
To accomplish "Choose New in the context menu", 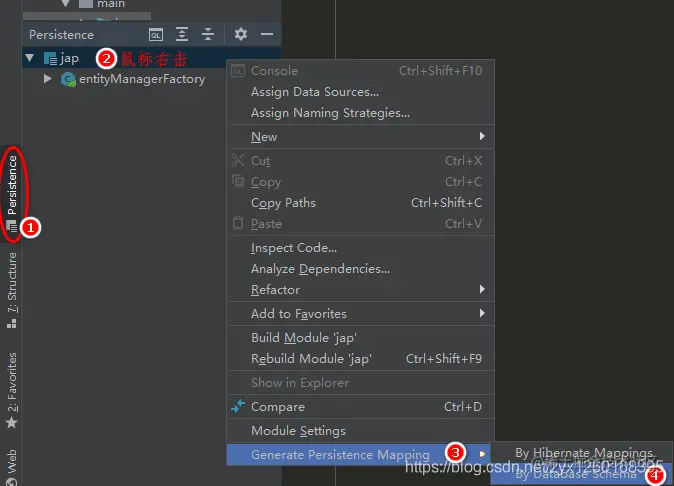I will click(x=361, y=137).
